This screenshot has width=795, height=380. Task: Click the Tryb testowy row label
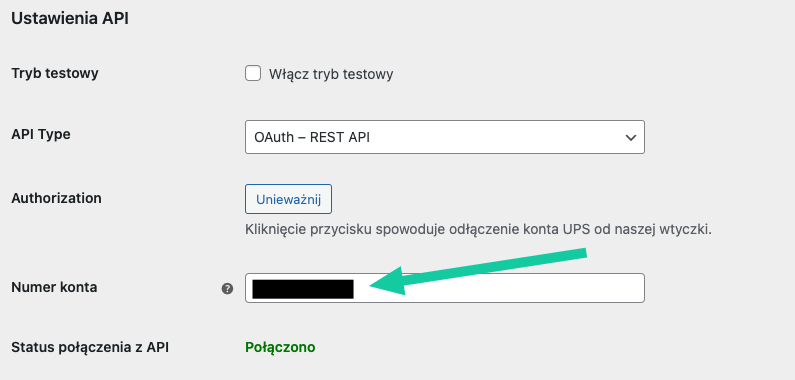pyautogui.click(x=55, y=74)
